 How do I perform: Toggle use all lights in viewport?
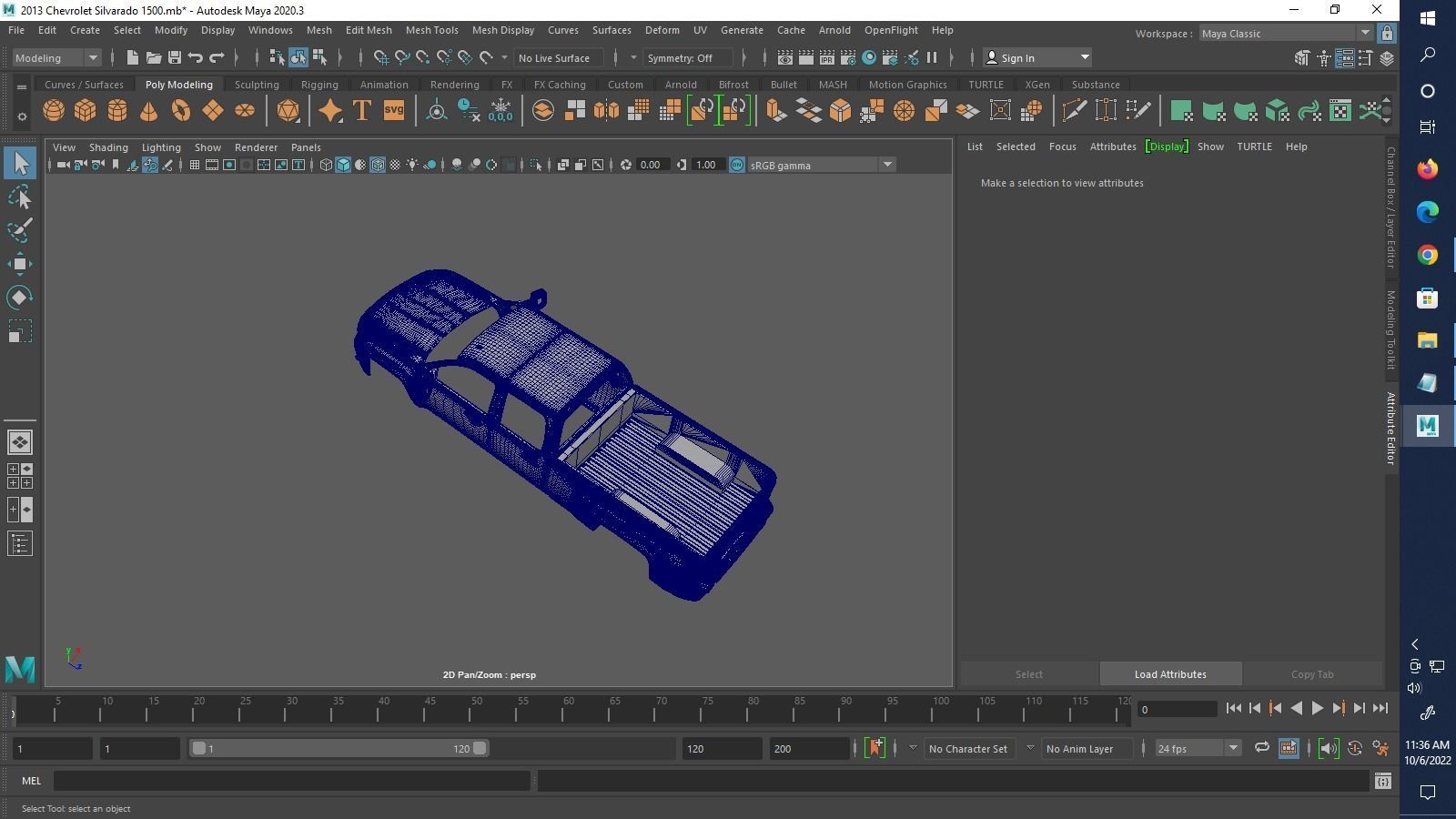412,165
